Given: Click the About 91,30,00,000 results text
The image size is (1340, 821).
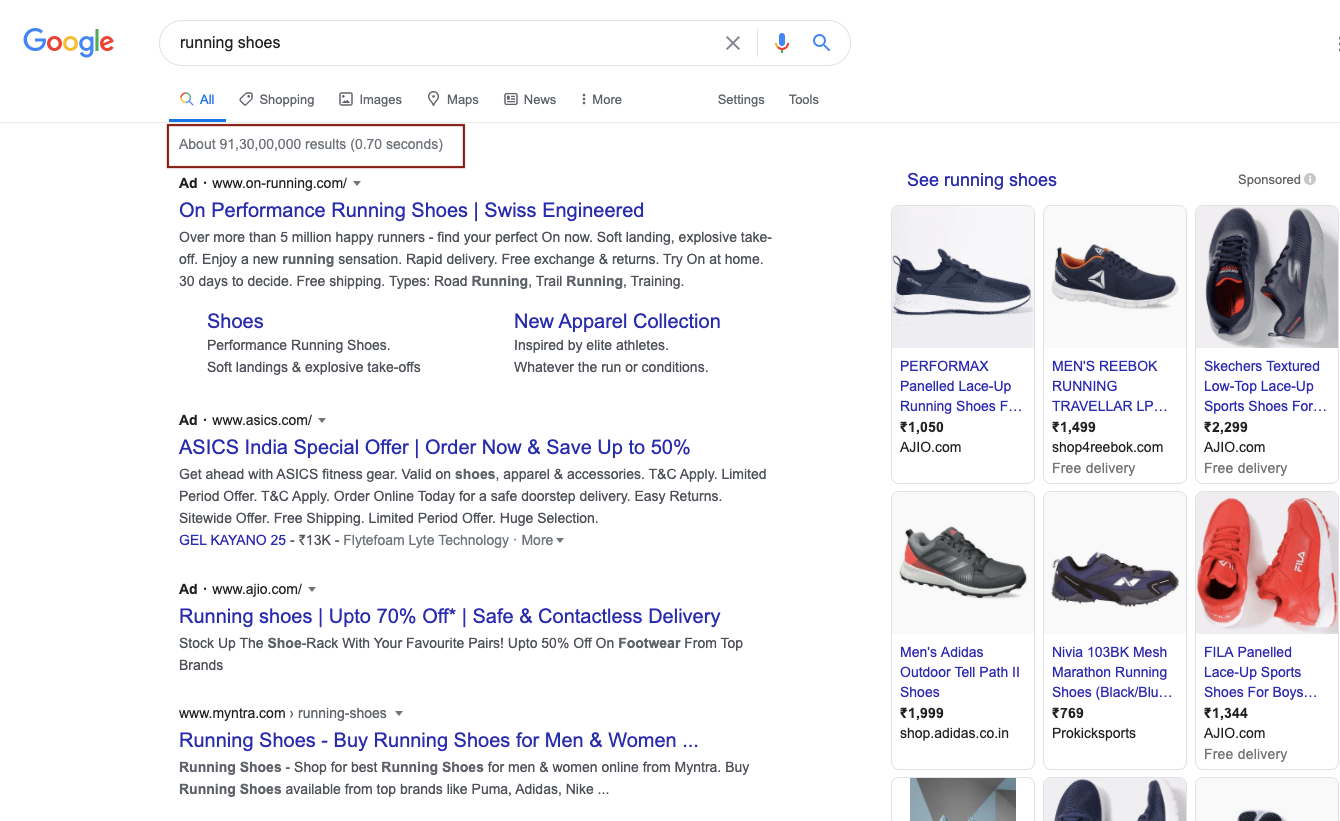Looking at the screenshot, I should tap(311, 144).
